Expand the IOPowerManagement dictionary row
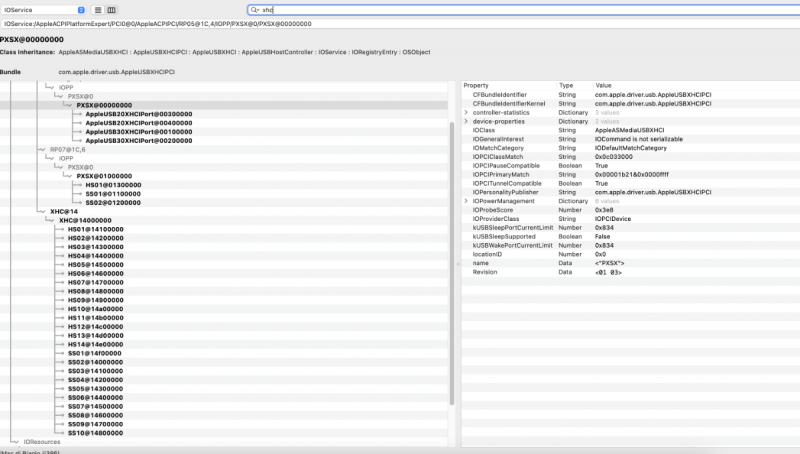Screen dimensions: 800x454 point(466,201)
